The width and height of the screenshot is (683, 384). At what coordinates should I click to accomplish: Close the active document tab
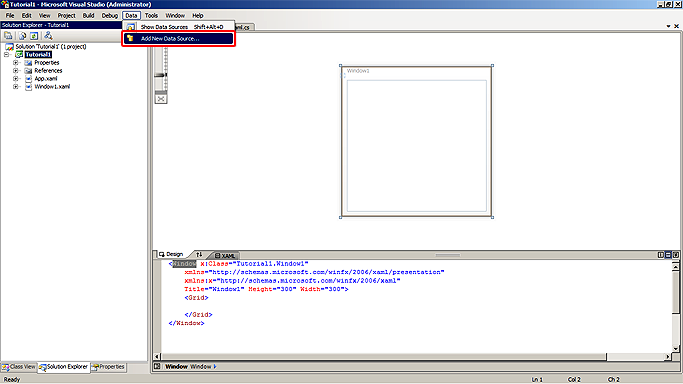676,26
